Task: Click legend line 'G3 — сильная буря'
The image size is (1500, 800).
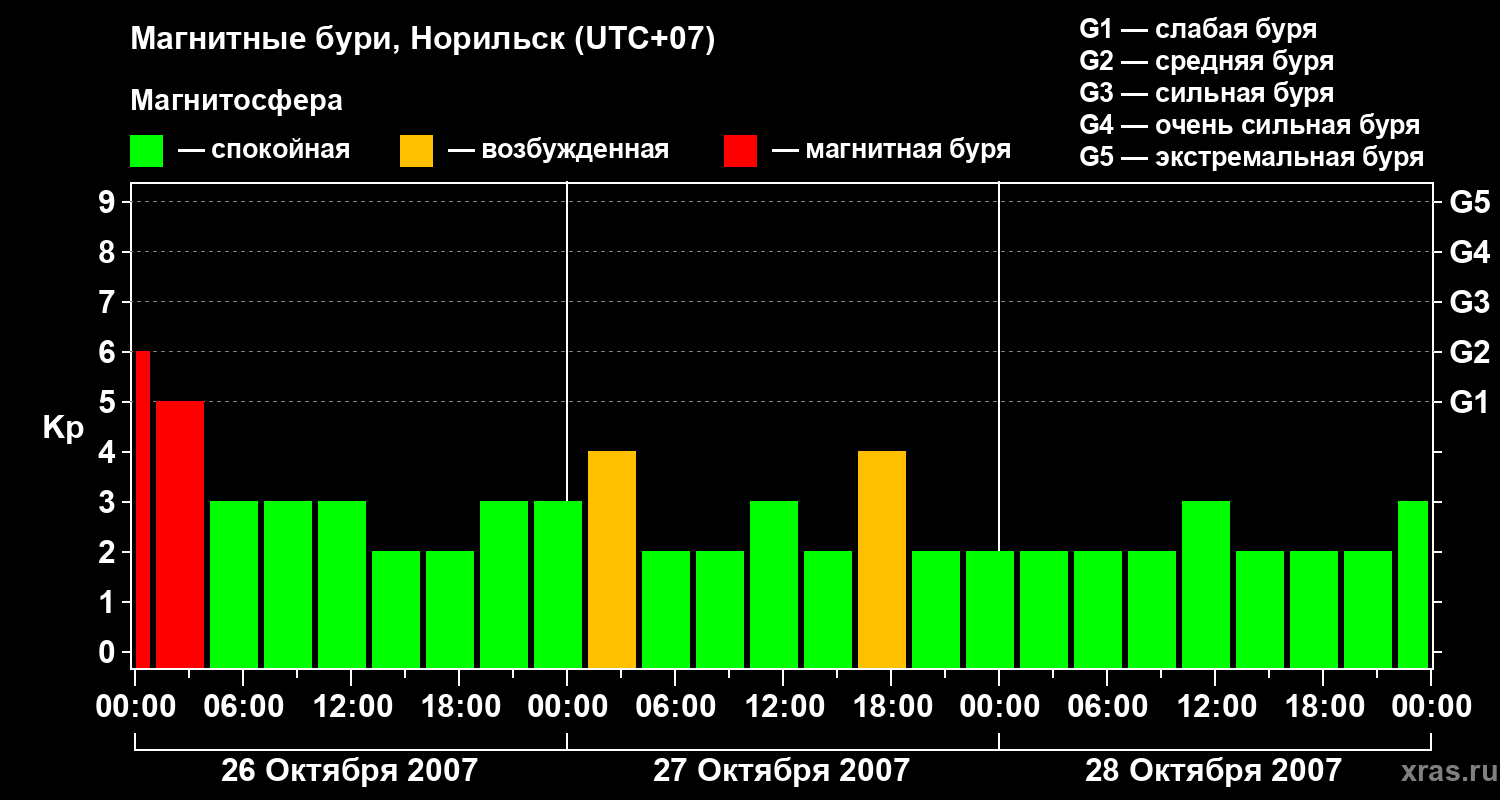Action: pyautogui.click(x=1206, y=93)
